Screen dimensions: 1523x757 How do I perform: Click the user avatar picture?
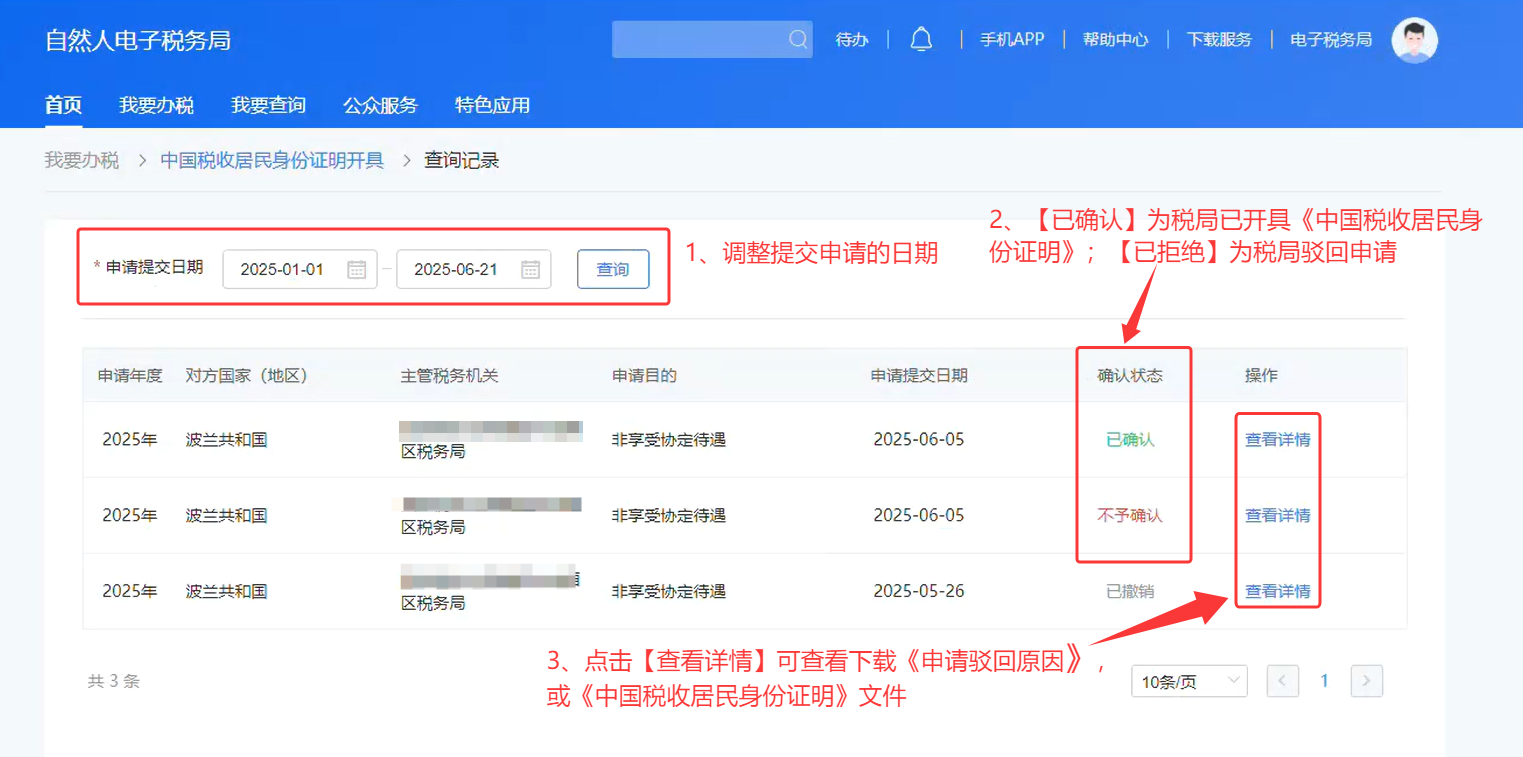tap(1414, 41)
